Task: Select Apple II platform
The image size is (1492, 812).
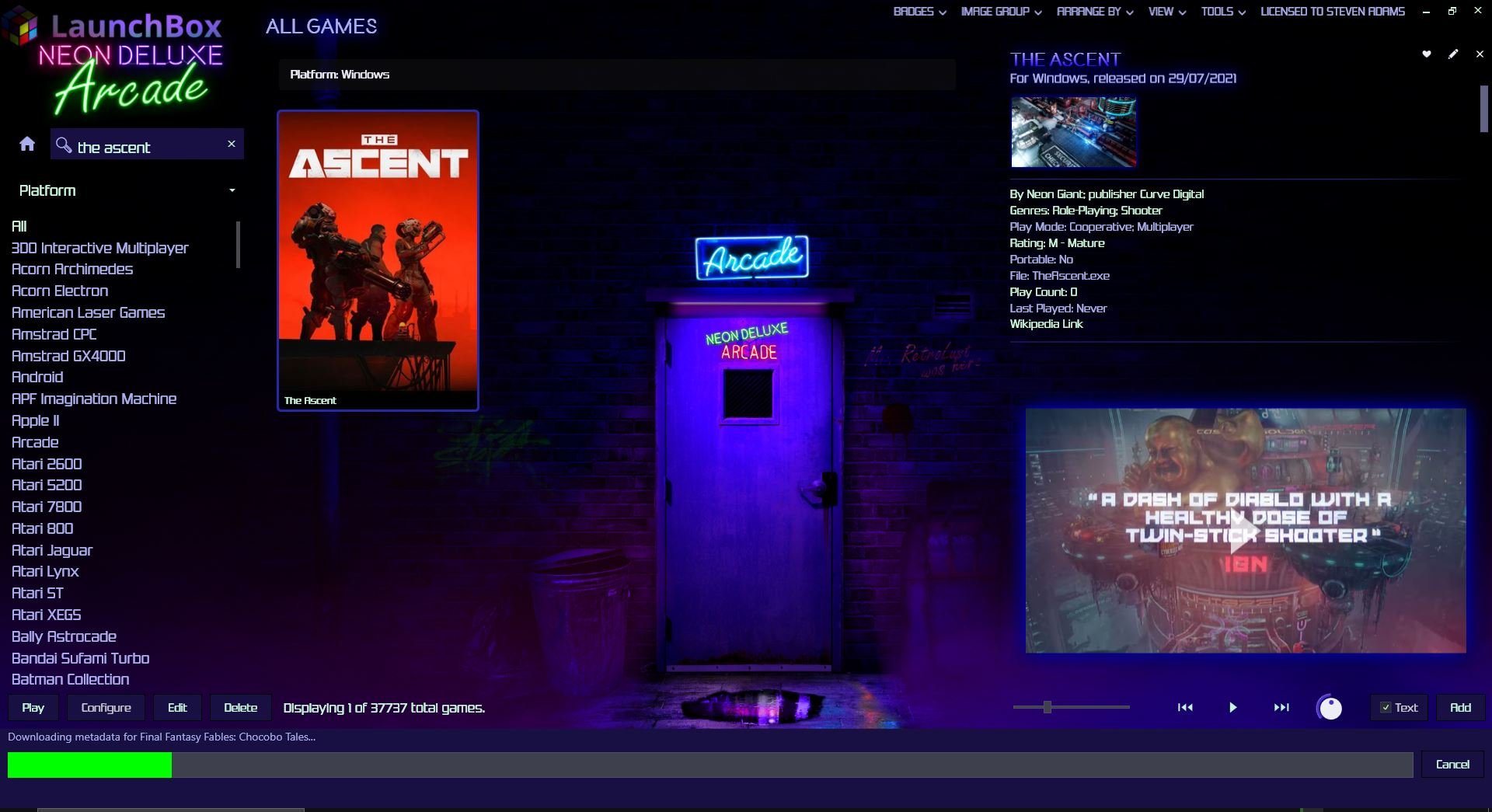Action: [x=36, y=420]
